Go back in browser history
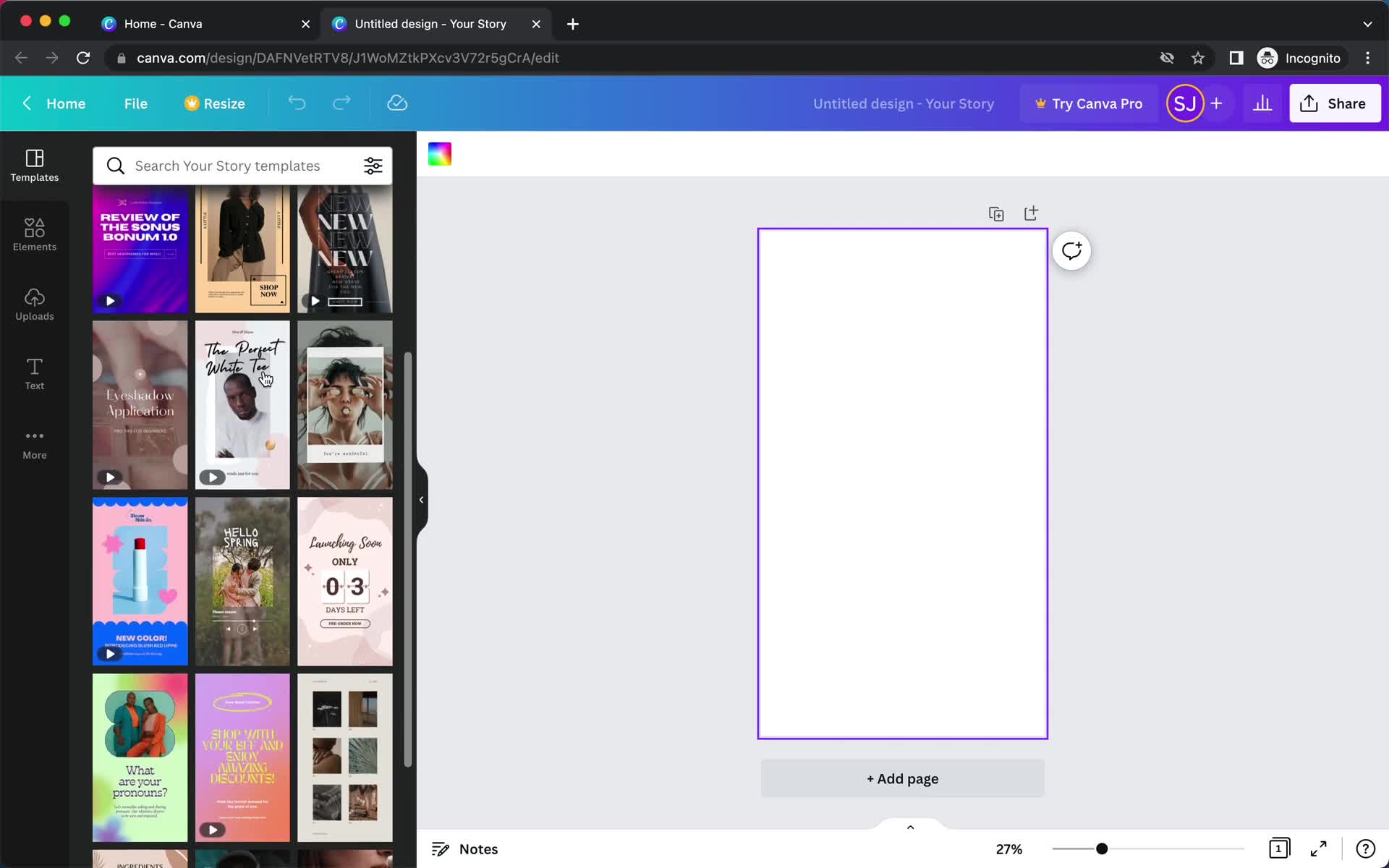 [21, 58]
